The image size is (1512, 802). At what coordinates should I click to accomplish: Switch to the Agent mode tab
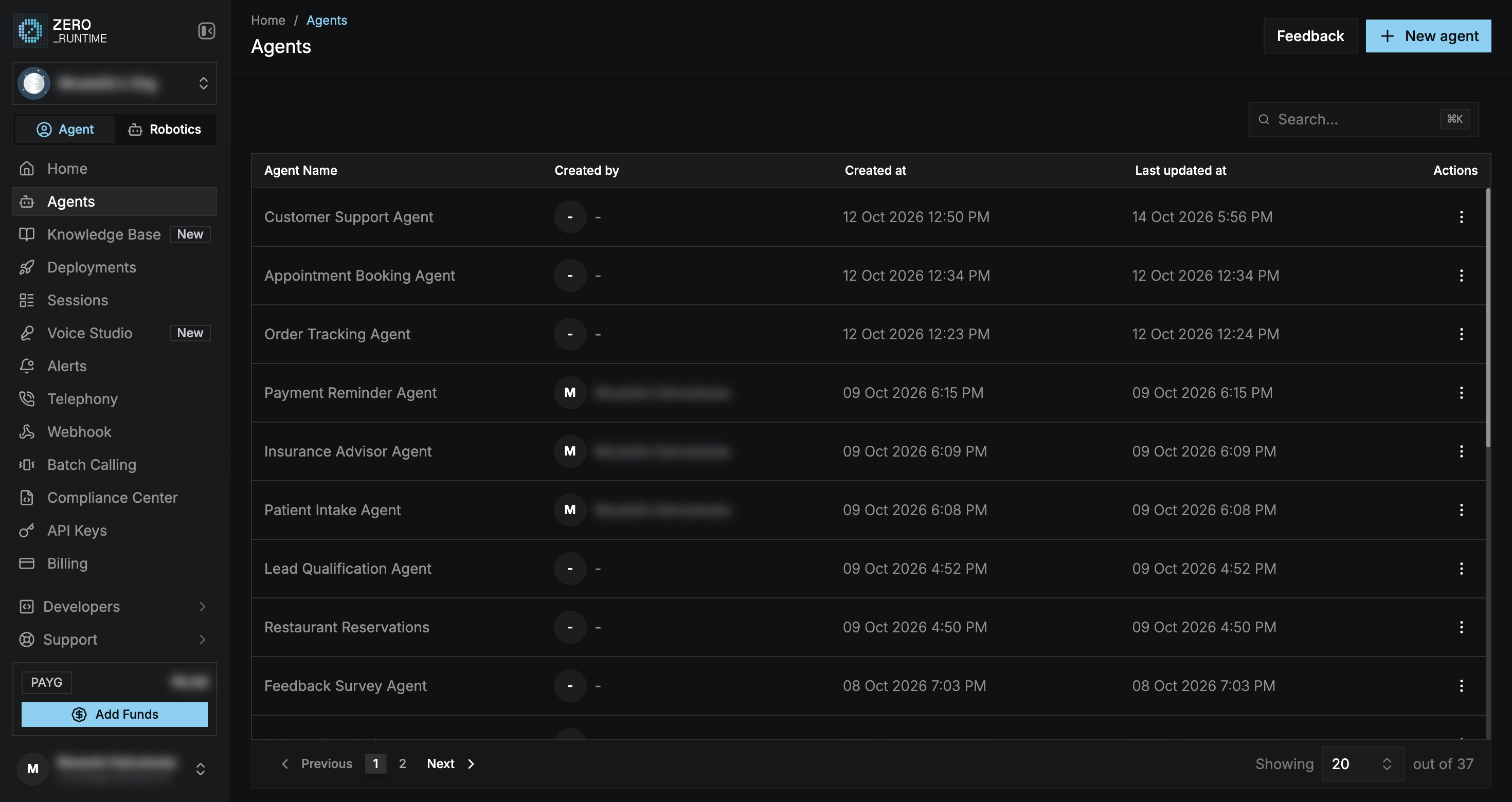(65, 129)
